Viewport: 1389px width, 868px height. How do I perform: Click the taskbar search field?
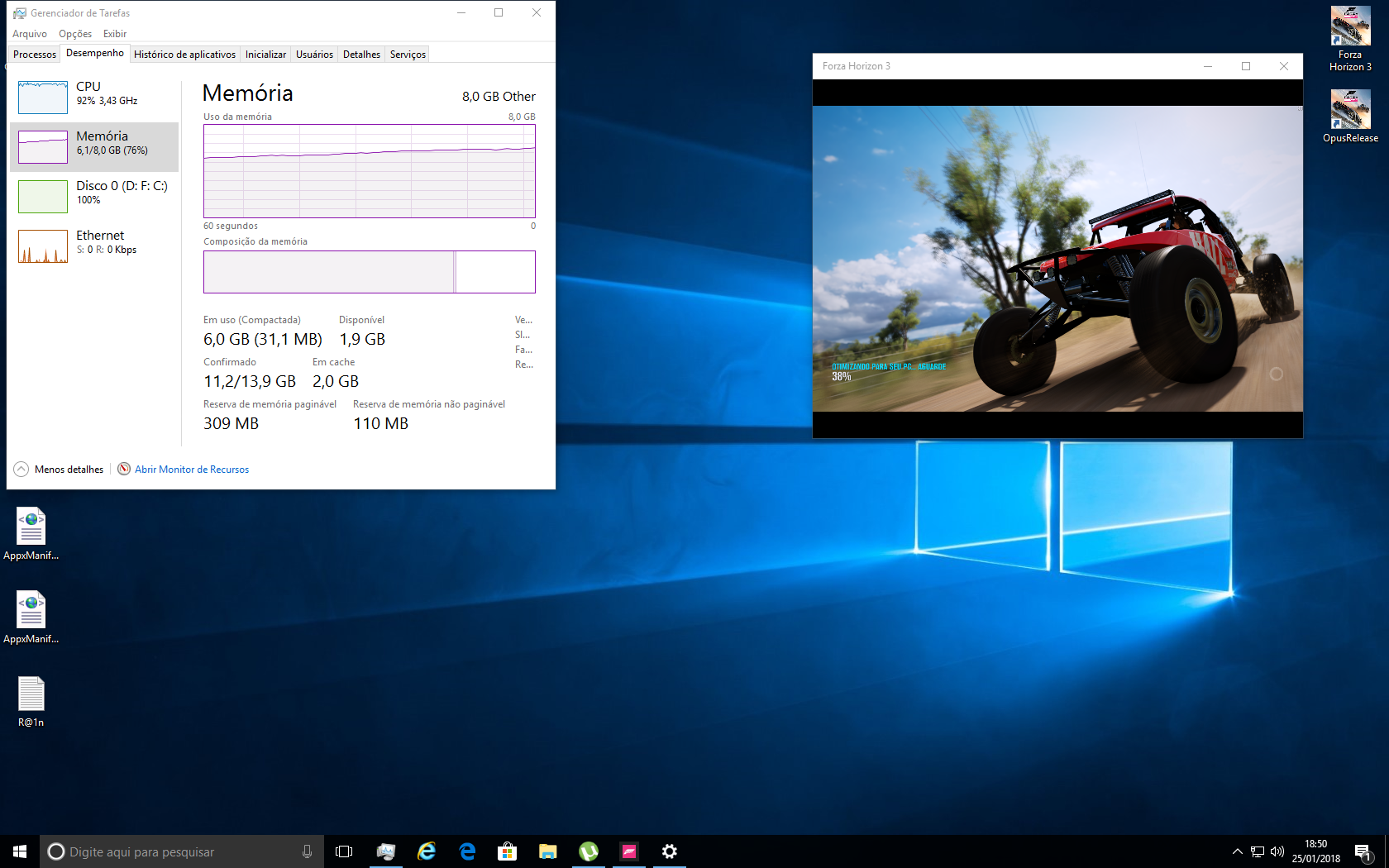tap(182, 851)
